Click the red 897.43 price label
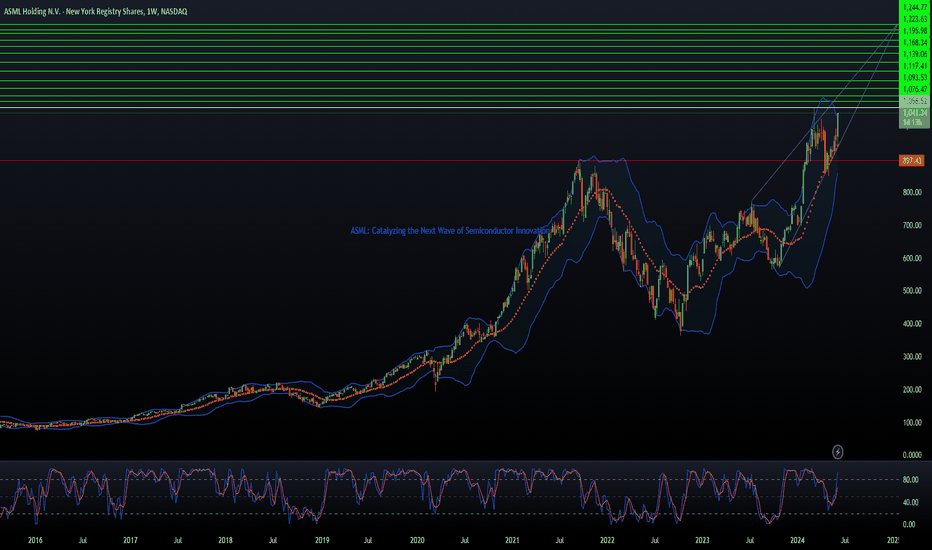Image resolution: width=932 pixels, height=550 pixels. [911, 161]
